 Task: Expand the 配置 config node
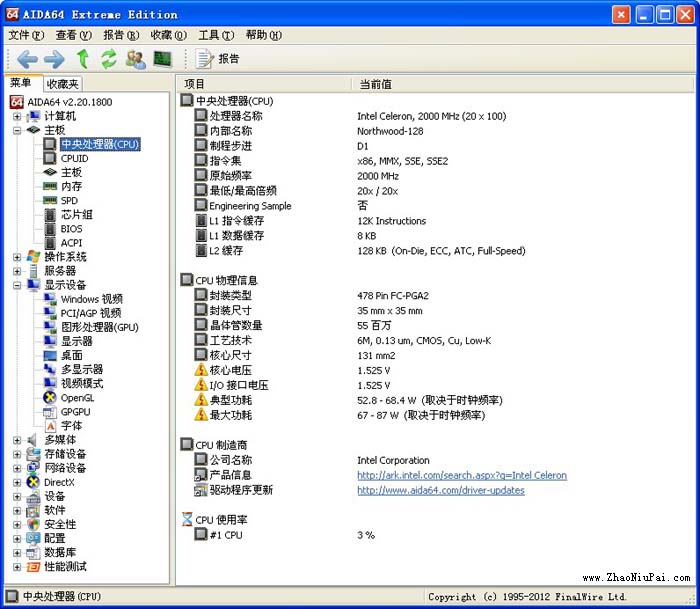tap(17, 539)
